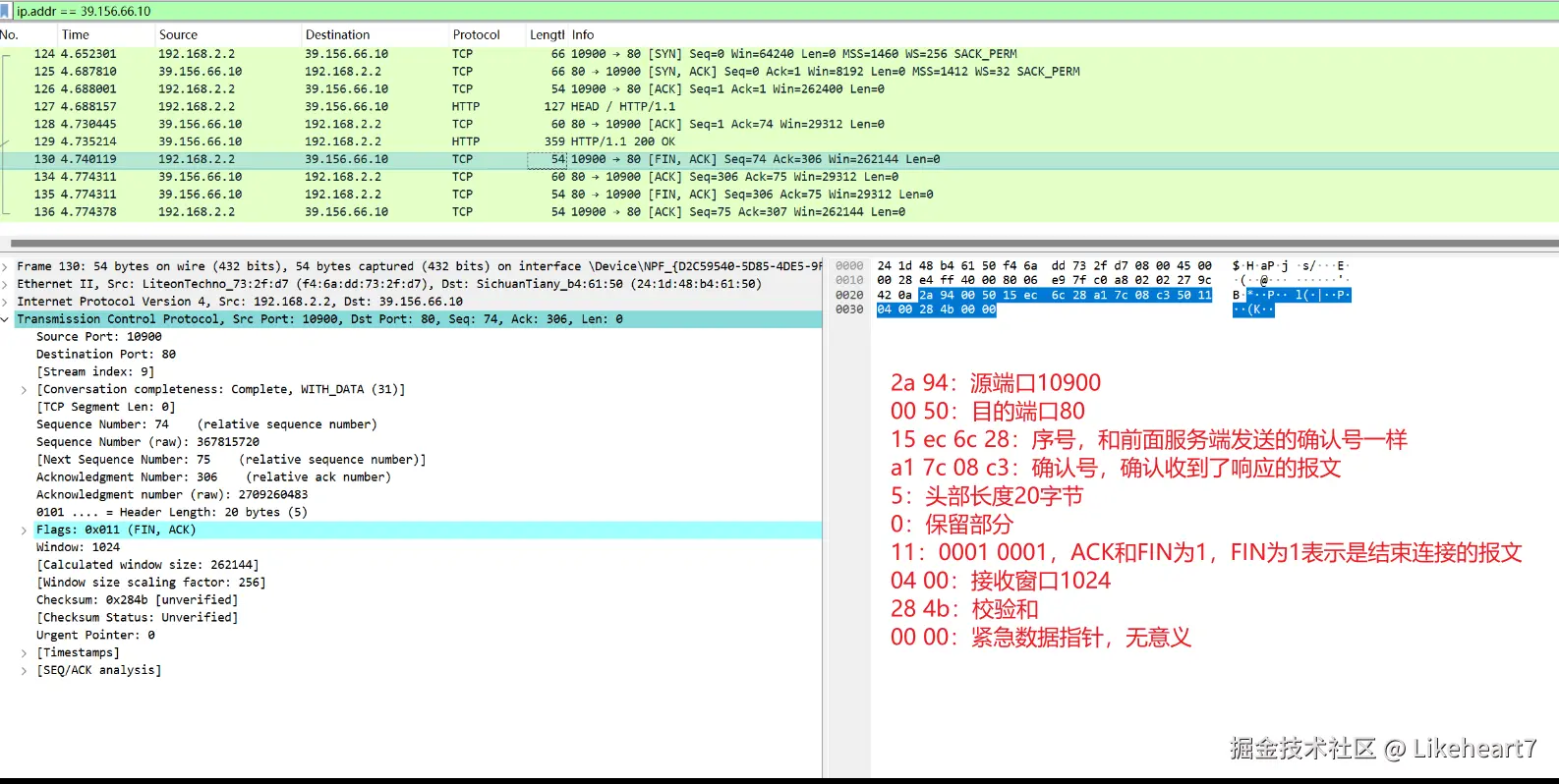Expand the Flags: 0x011 (FIN, ACK) node
The image size is (1559, 784).
25,531
